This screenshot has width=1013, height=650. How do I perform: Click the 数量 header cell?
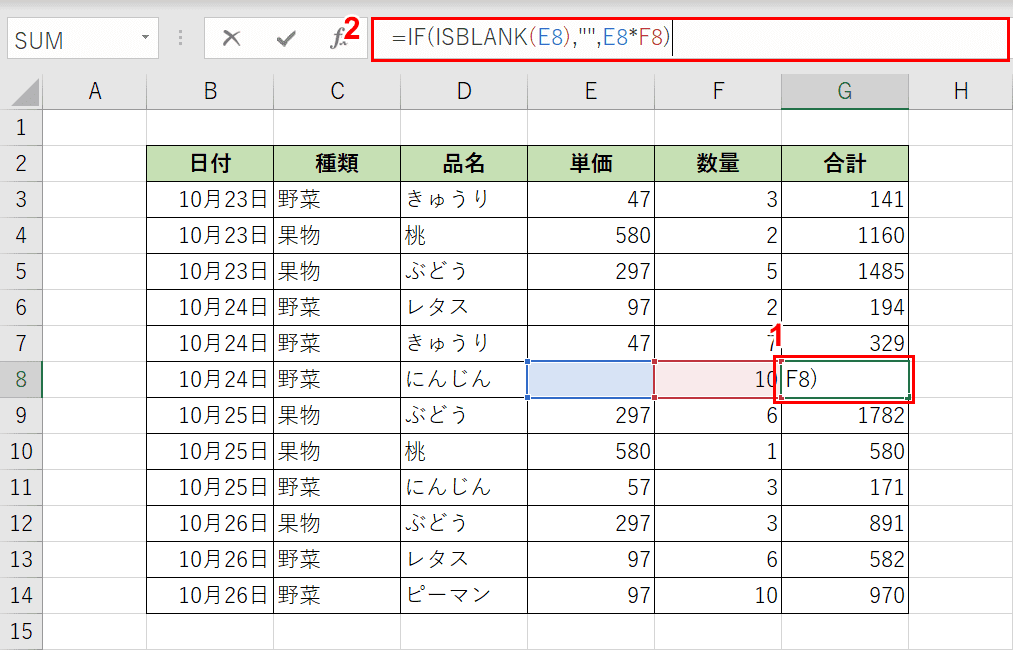click(x=718, y=163)
